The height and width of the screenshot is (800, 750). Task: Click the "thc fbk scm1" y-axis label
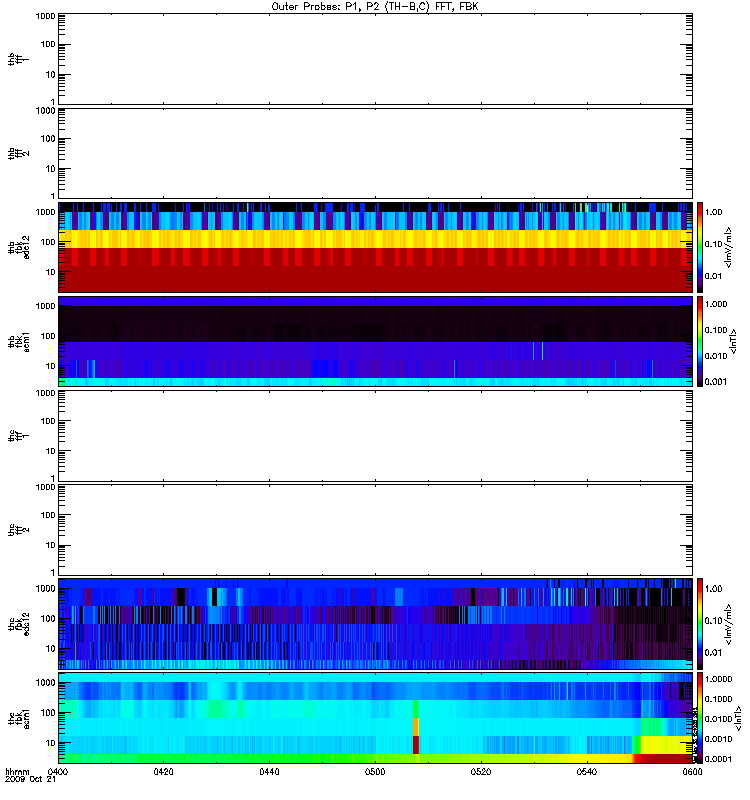pos(19,718)
